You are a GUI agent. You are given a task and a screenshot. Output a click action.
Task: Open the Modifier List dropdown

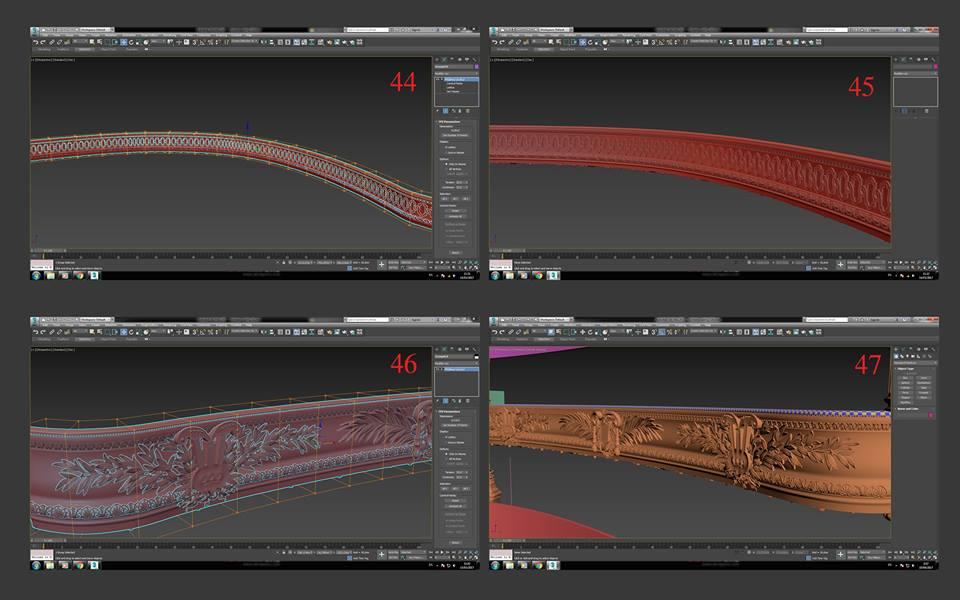pos(455,72)
